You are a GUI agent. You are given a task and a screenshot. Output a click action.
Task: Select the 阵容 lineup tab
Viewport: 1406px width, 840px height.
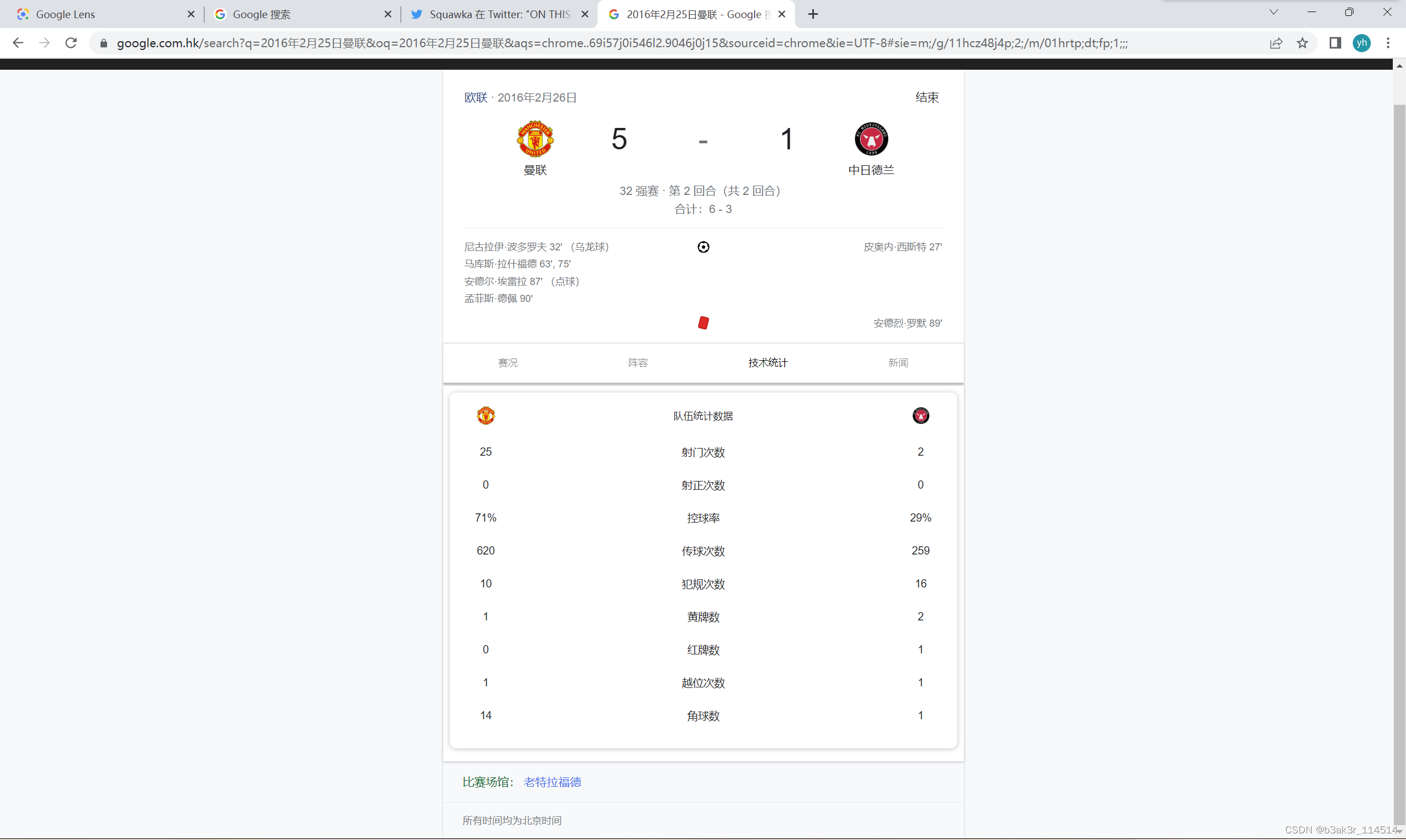point(638,363)
